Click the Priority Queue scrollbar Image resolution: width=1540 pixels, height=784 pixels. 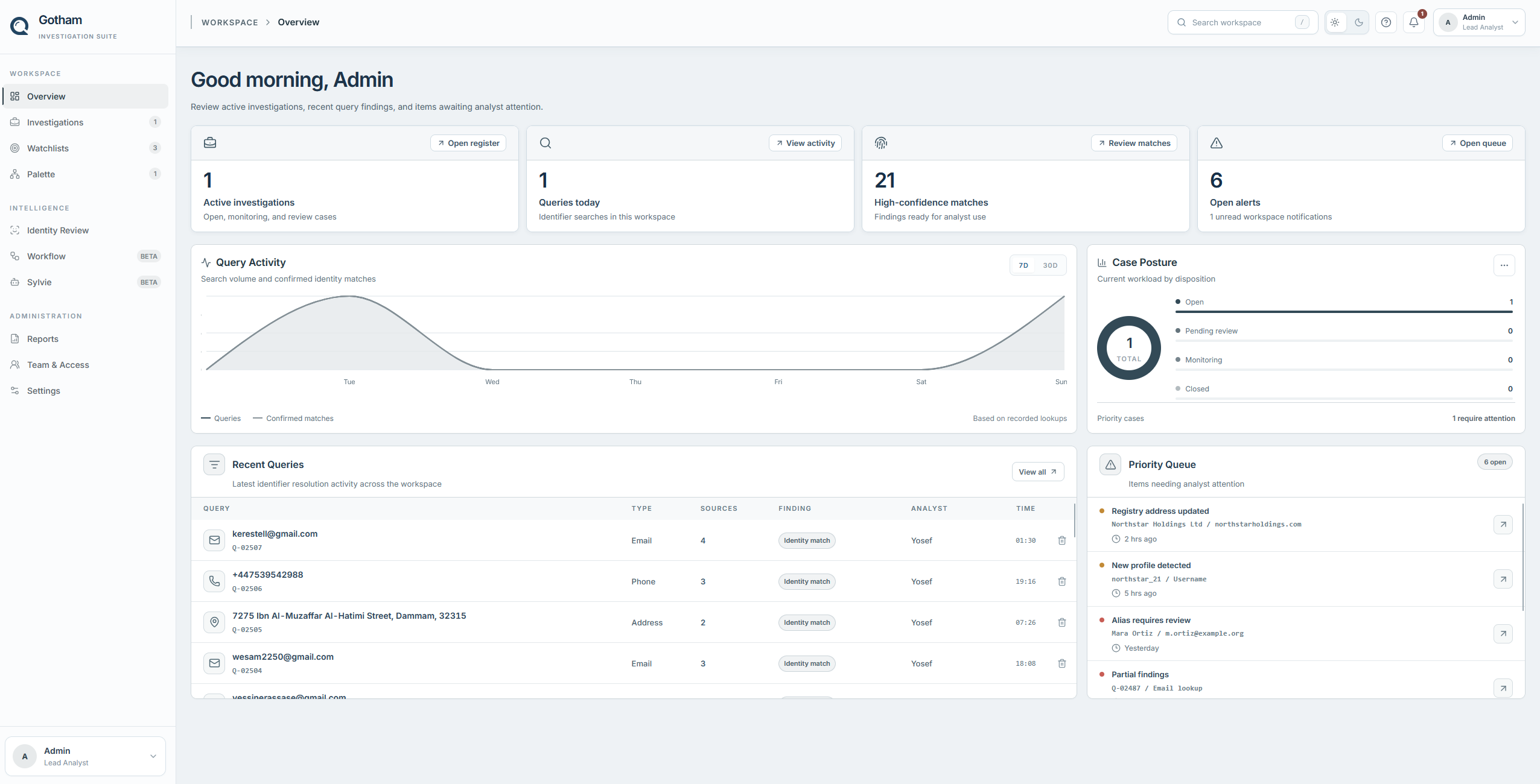click(x=1523, y=558)
